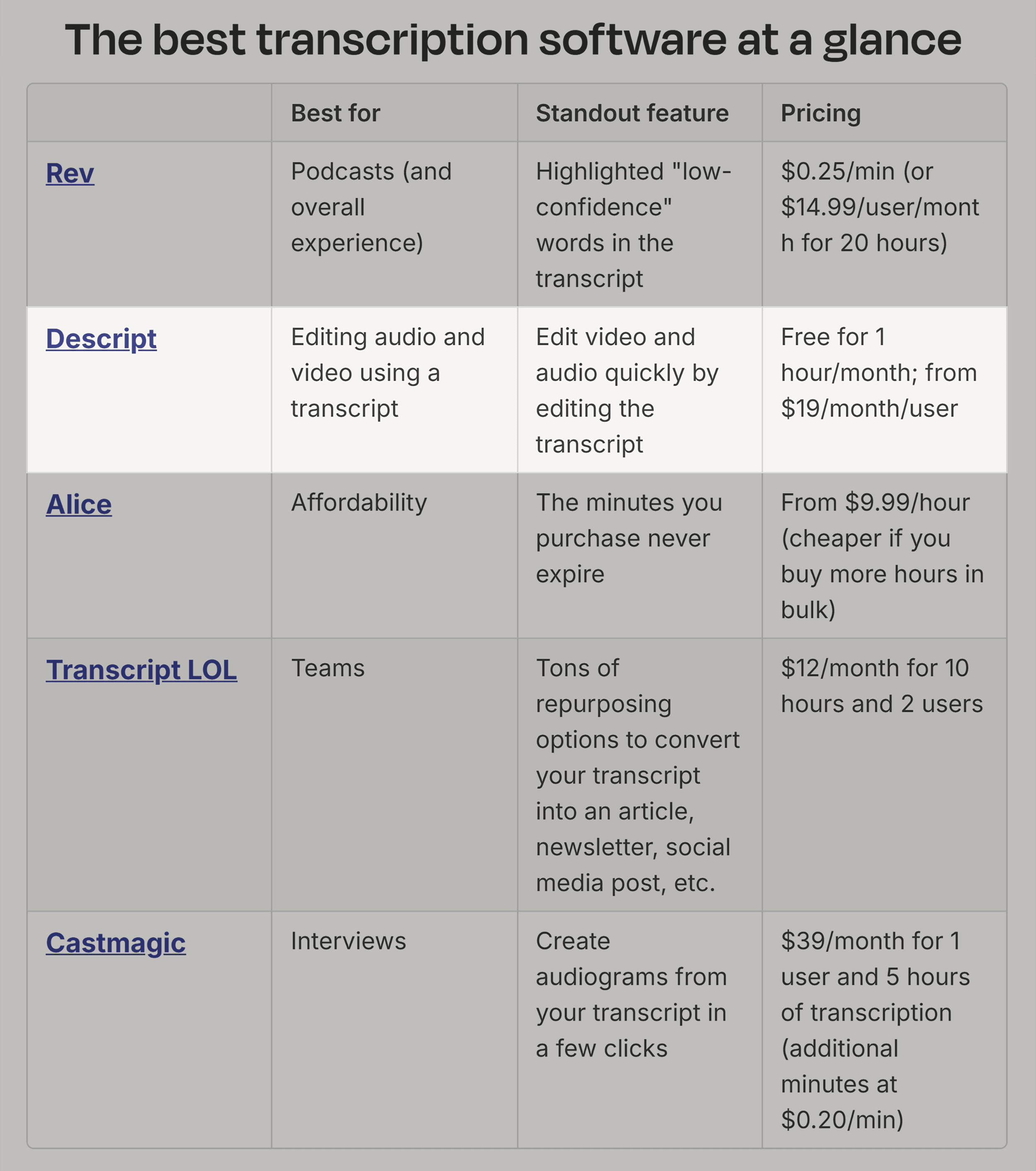The height and width of the screenshot is (1171, 1036).
Task: Click Alice's "From $9.99/hour" pricing cell
Action: (x=881, y=556)
